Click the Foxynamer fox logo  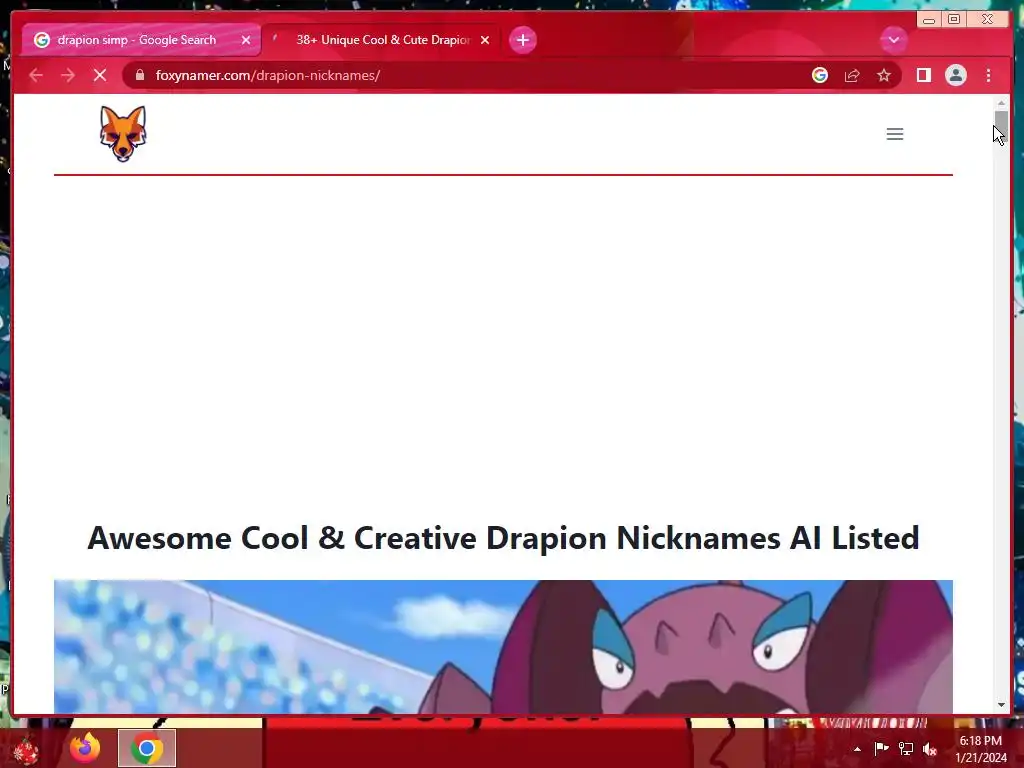coord(123,133)
